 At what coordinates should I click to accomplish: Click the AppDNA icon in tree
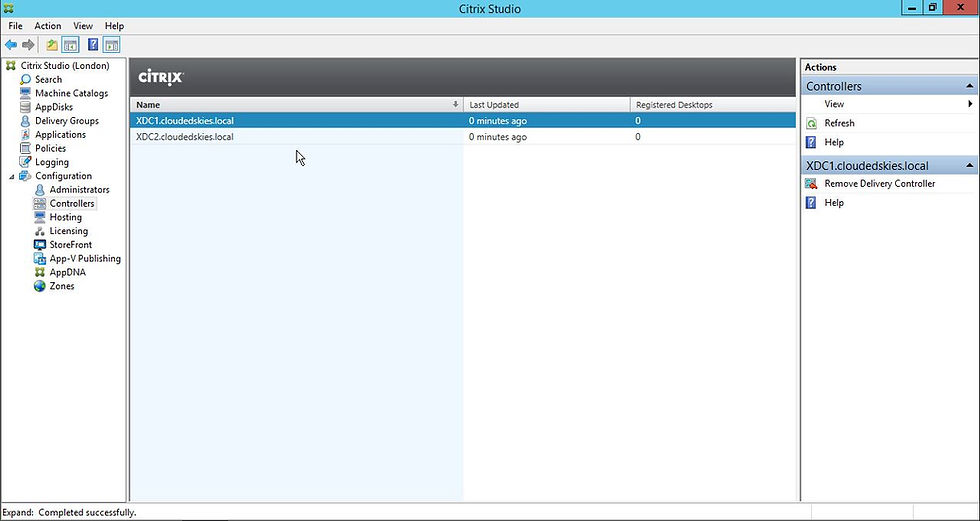coord(39,272)
